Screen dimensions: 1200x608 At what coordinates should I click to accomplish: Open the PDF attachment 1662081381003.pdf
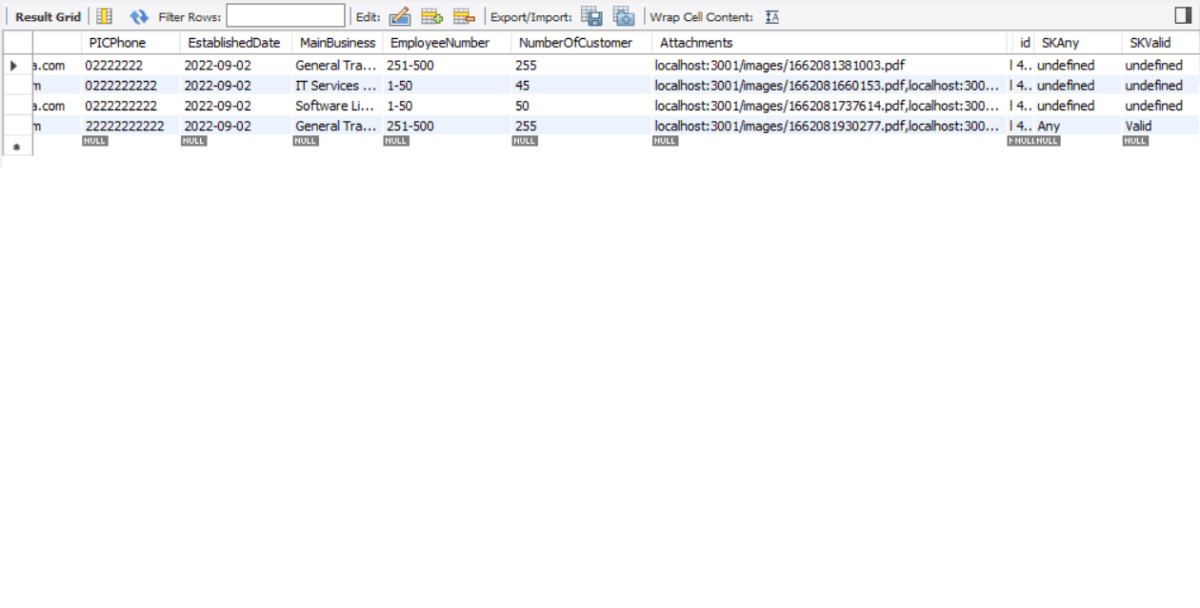[x=781, y=65]
